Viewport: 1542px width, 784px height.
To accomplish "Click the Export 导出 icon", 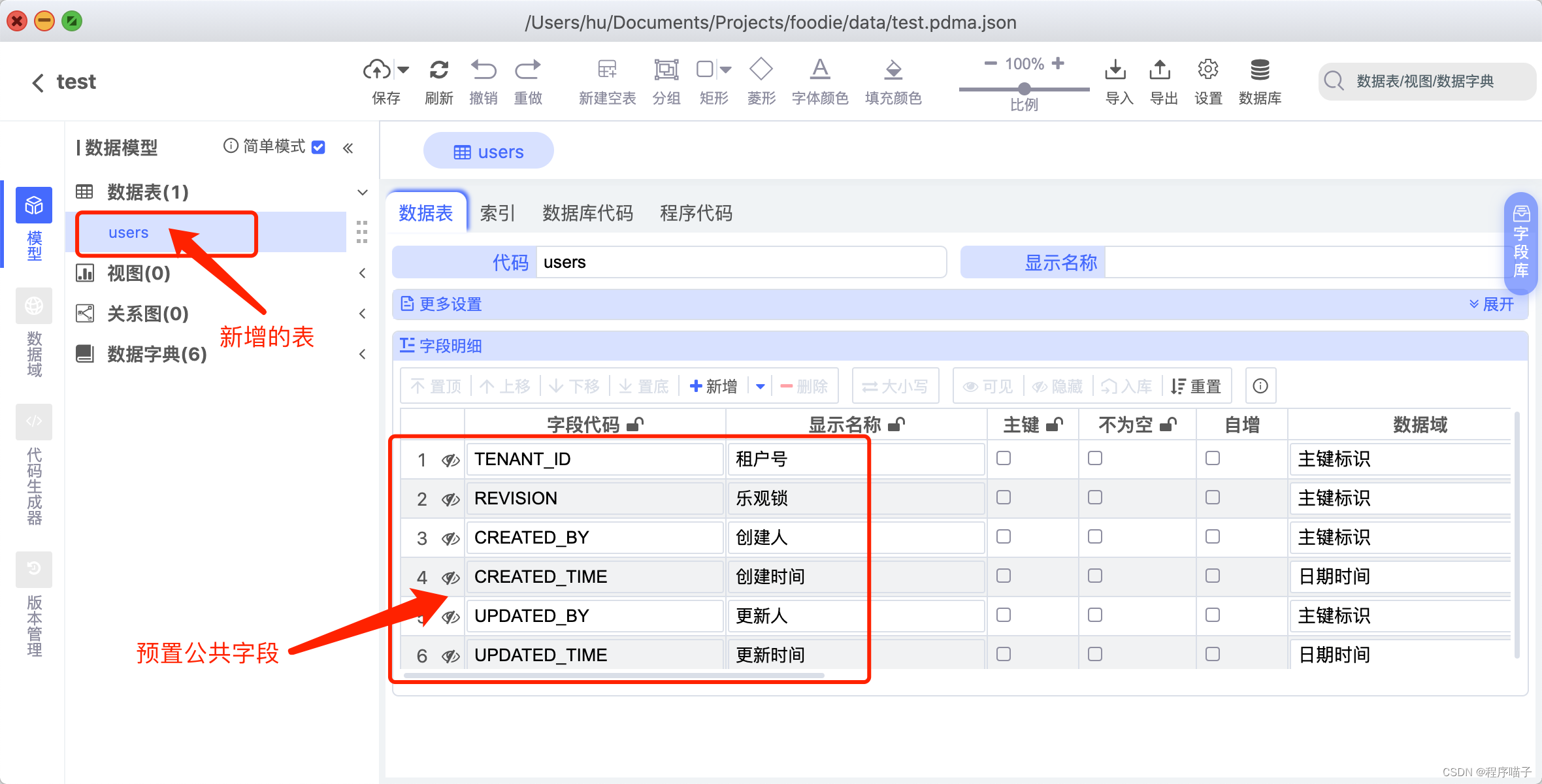I will coord(1160,69).
